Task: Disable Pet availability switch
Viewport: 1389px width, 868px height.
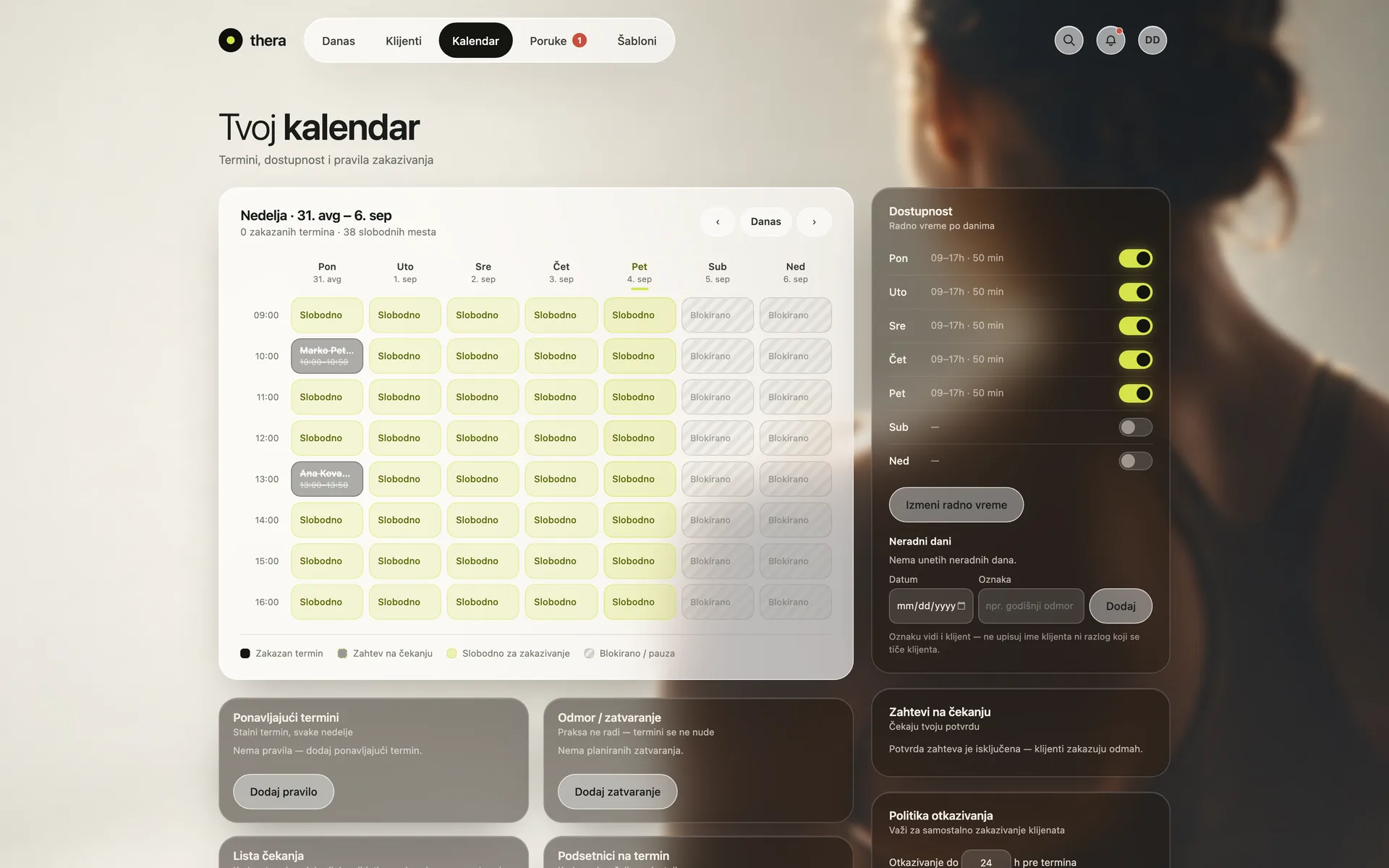Action: tap(1135, 393)
